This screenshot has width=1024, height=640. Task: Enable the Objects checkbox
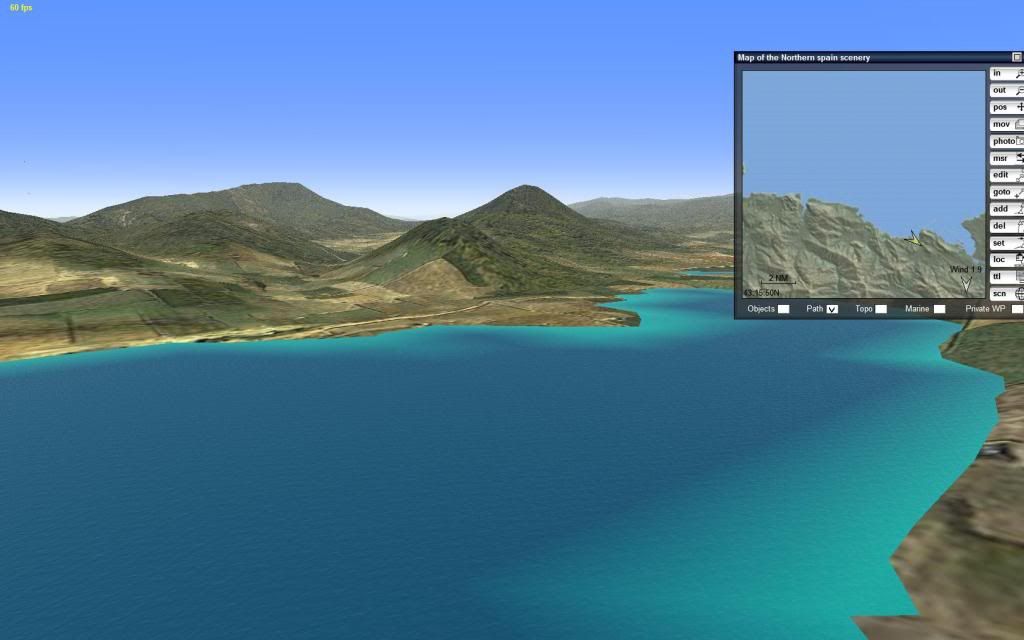[x=784, y=309]
